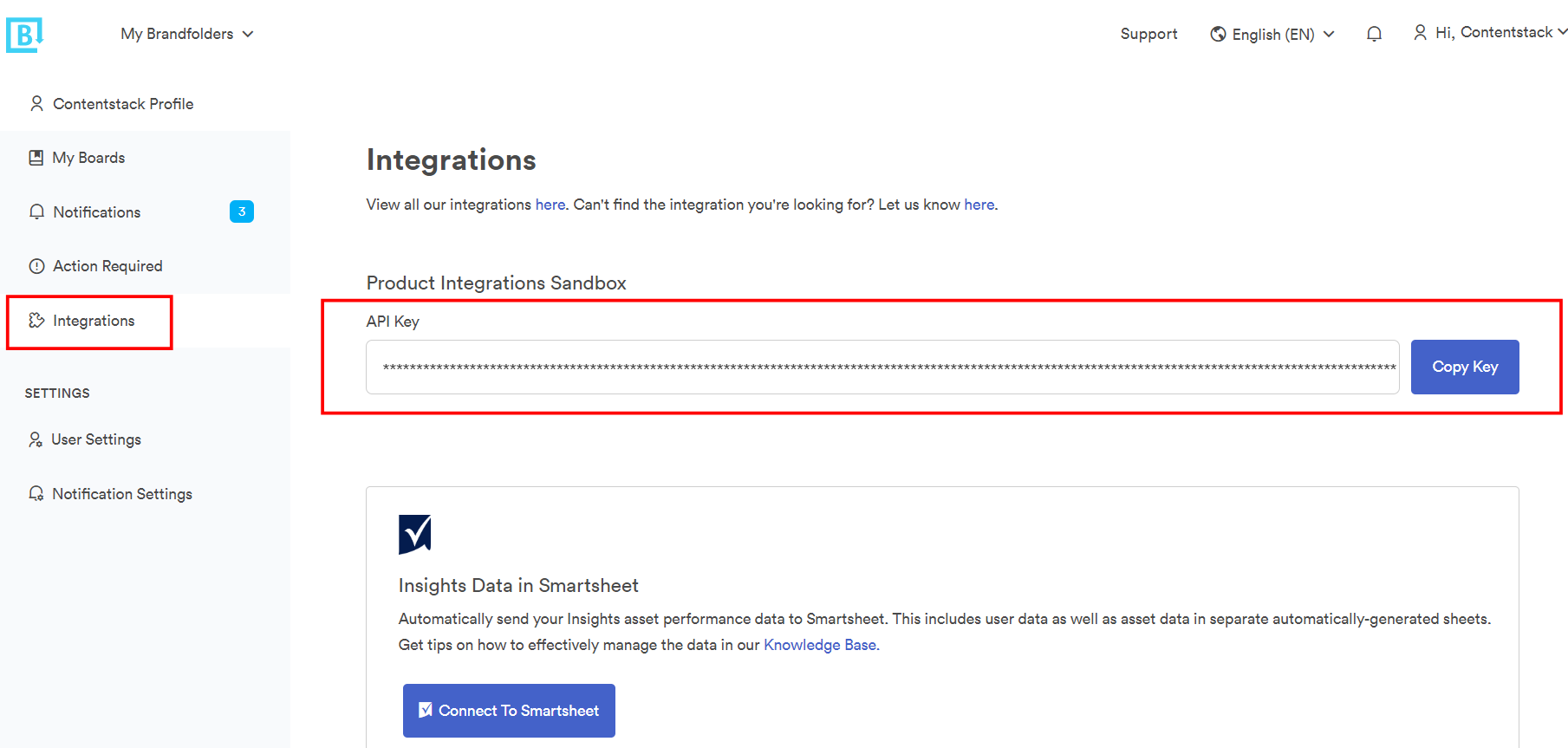Click the Brandfolder logo icon
This screenshot has height=748, width=1568.
pyautogui.click(x=24, y=35)
